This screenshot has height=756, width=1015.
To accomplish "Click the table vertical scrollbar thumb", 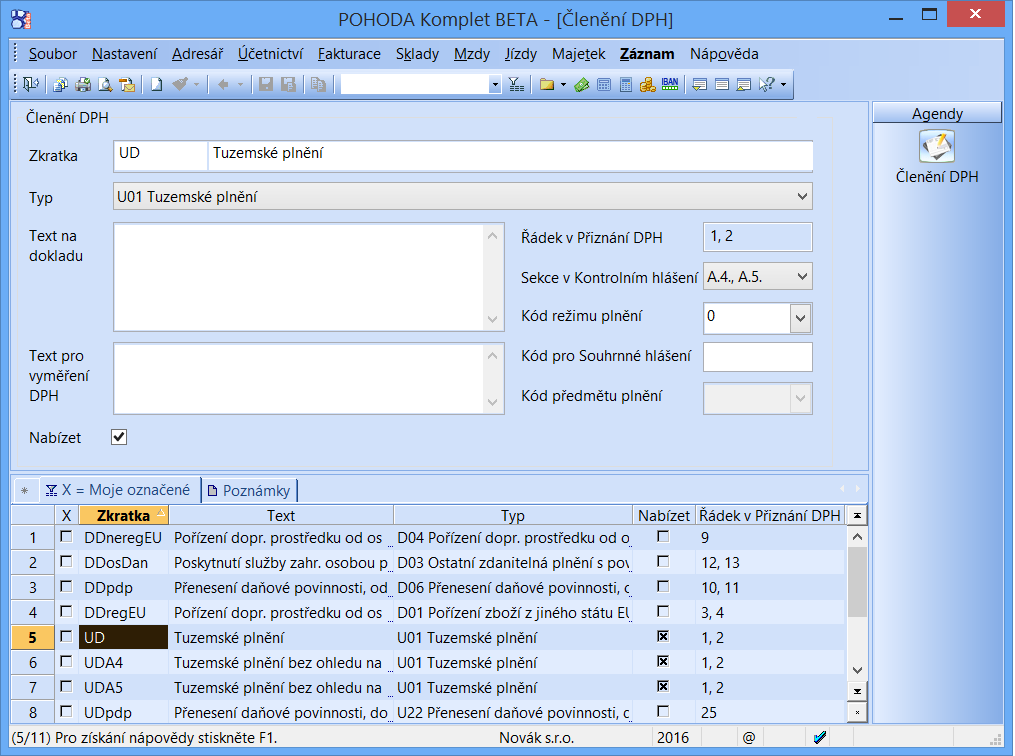I will pos(857,583).
